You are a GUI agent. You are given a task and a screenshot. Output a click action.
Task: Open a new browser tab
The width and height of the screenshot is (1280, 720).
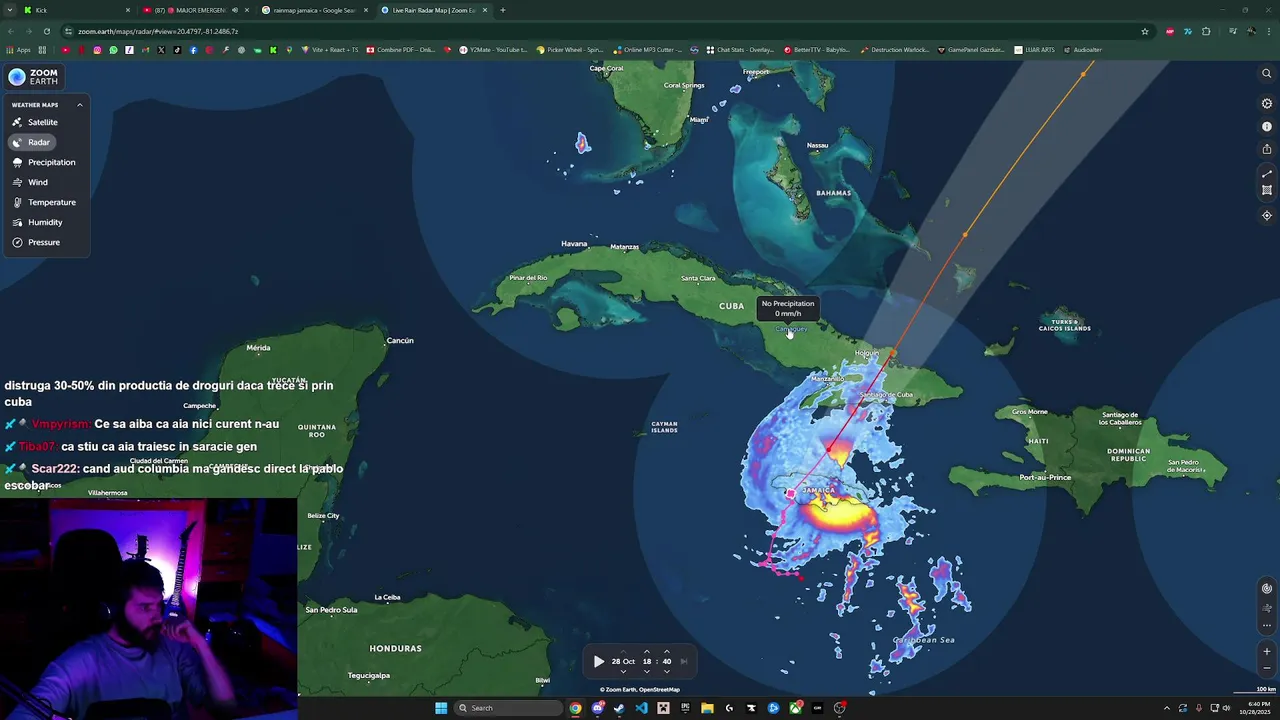click(x=502, y=10)
